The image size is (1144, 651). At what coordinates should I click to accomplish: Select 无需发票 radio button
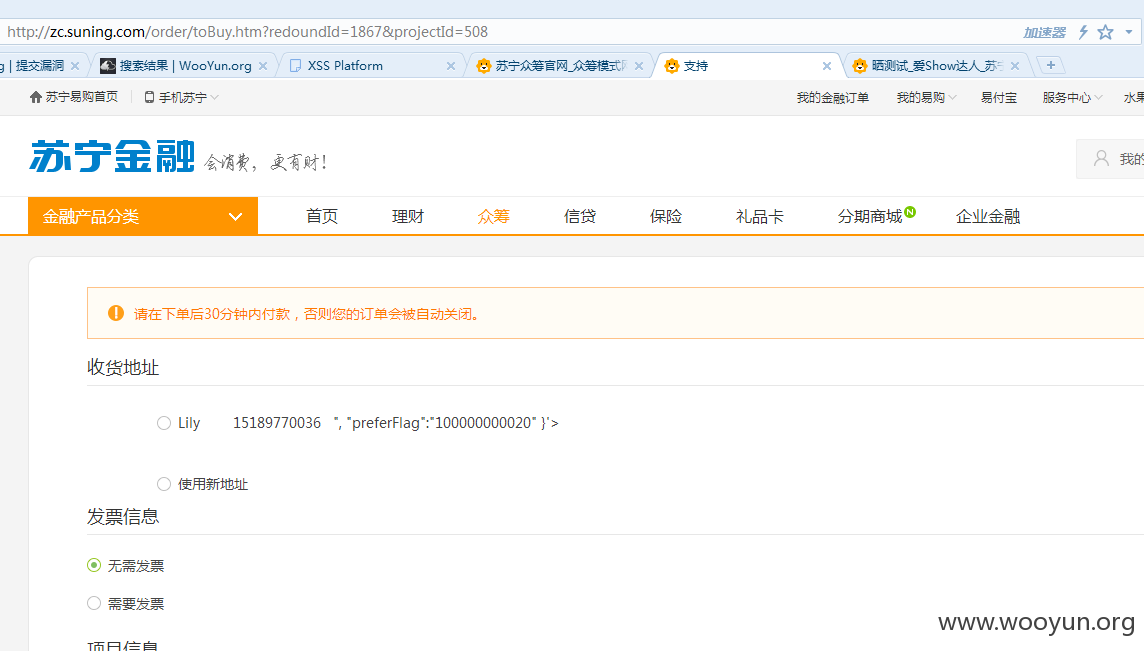coord(94,566)
